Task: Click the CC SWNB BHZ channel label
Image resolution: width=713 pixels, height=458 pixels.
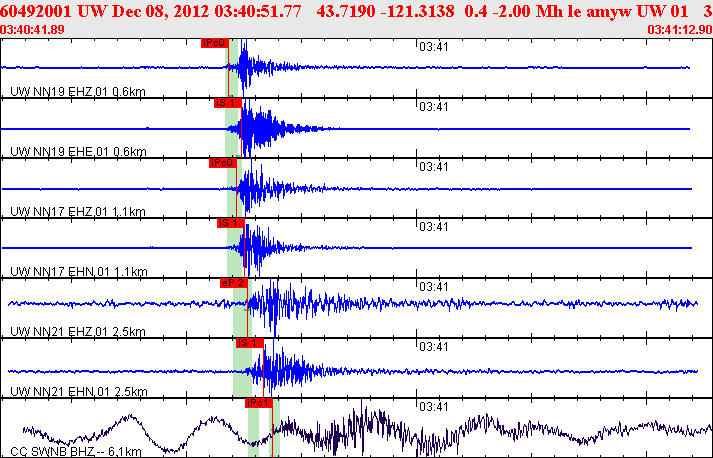Action: point(75,452)
